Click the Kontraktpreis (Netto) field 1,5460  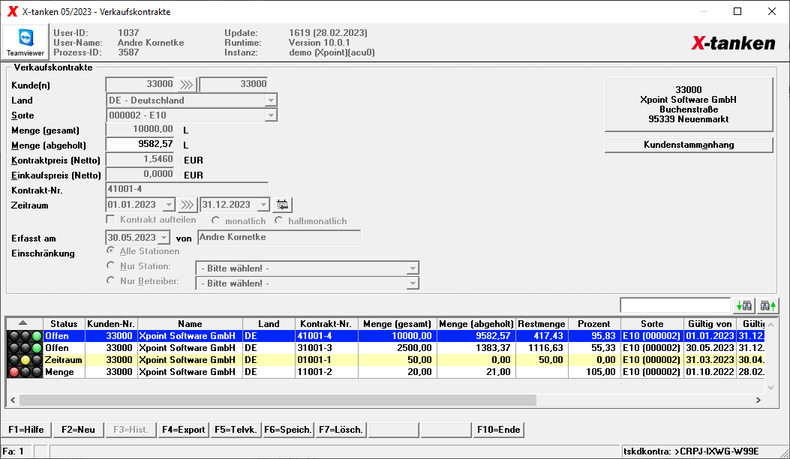[x=140, y=160]
